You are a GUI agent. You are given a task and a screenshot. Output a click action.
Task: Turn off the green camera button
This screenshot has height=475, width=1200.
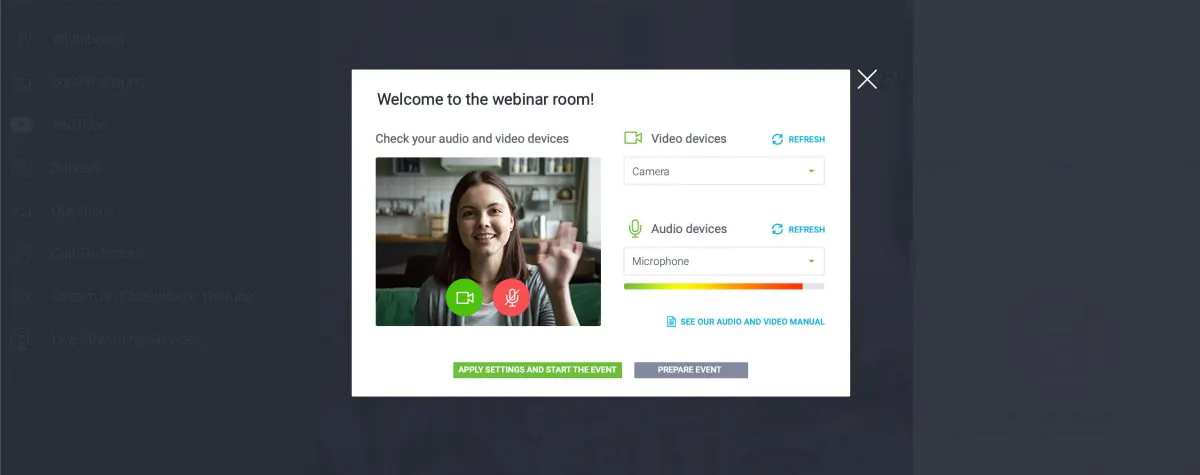(464, 297)
